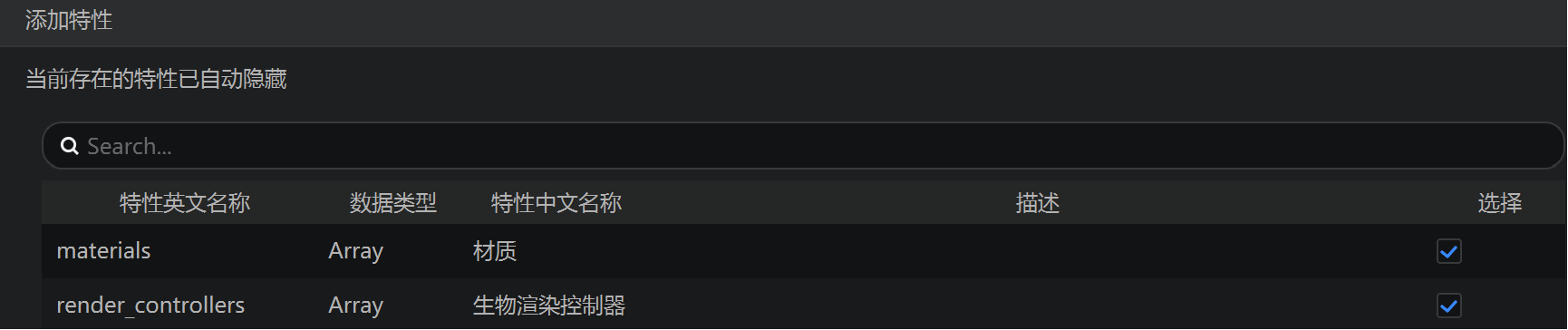
Task: Sort by the 特性英文名称 column header
Action: point(185,203)
